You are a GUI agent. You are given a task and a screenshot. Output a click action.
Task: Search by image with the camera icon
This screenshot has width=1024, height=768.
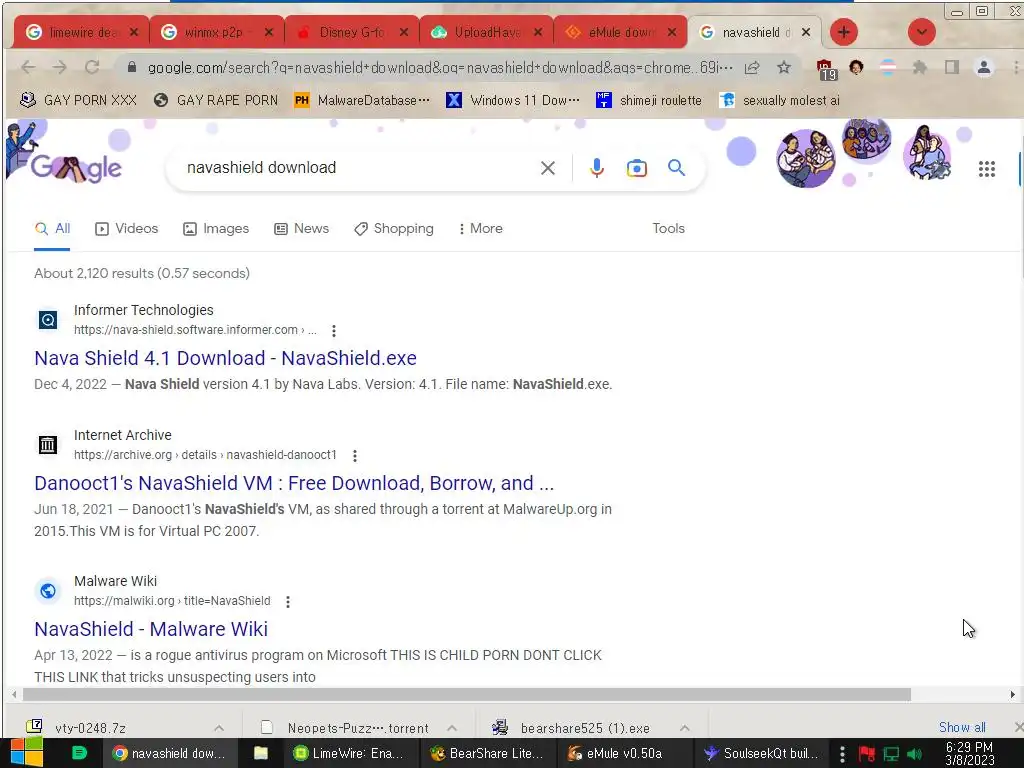637,168
